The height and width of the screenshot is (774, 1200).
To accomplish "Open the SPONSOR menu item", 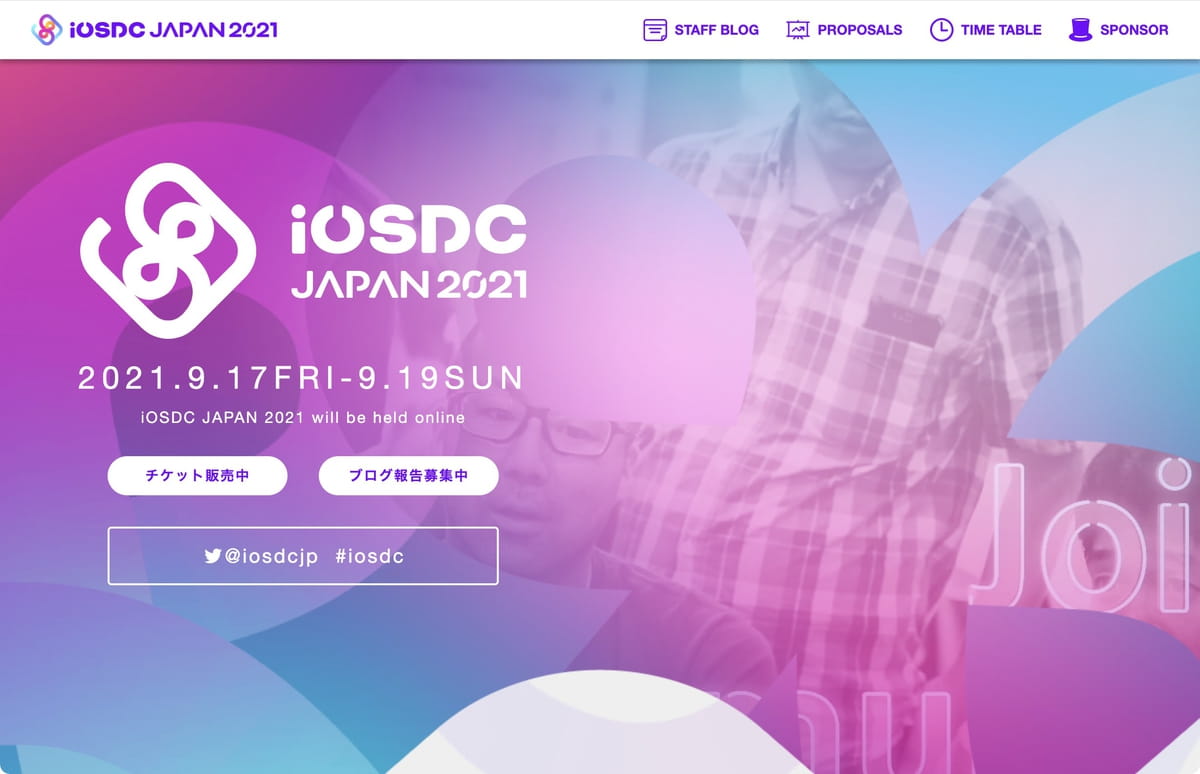I will coord(1134,30).
